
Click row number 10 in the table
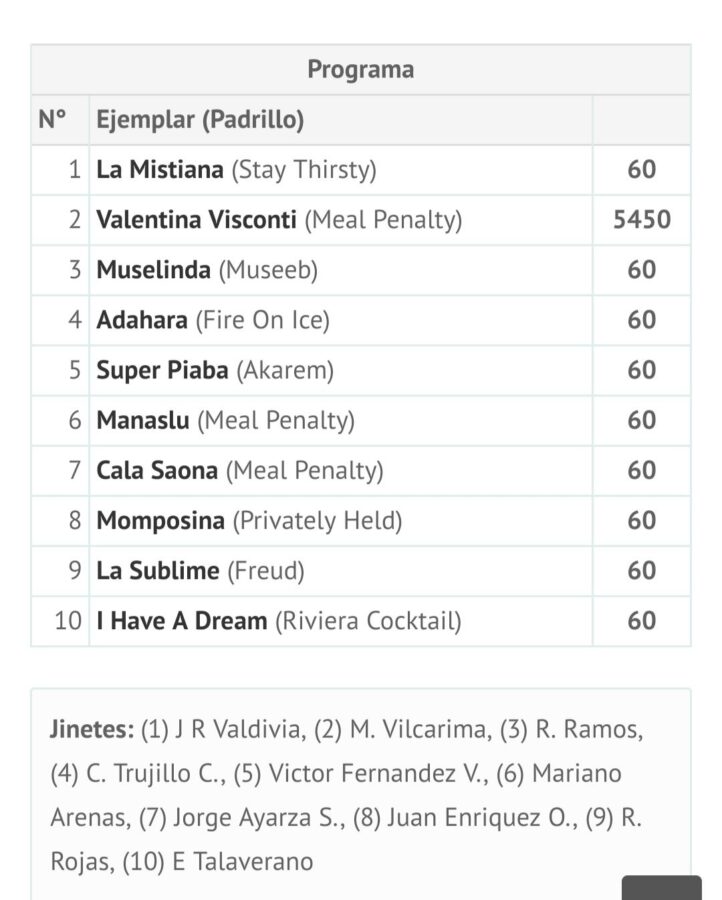[68, 621]
